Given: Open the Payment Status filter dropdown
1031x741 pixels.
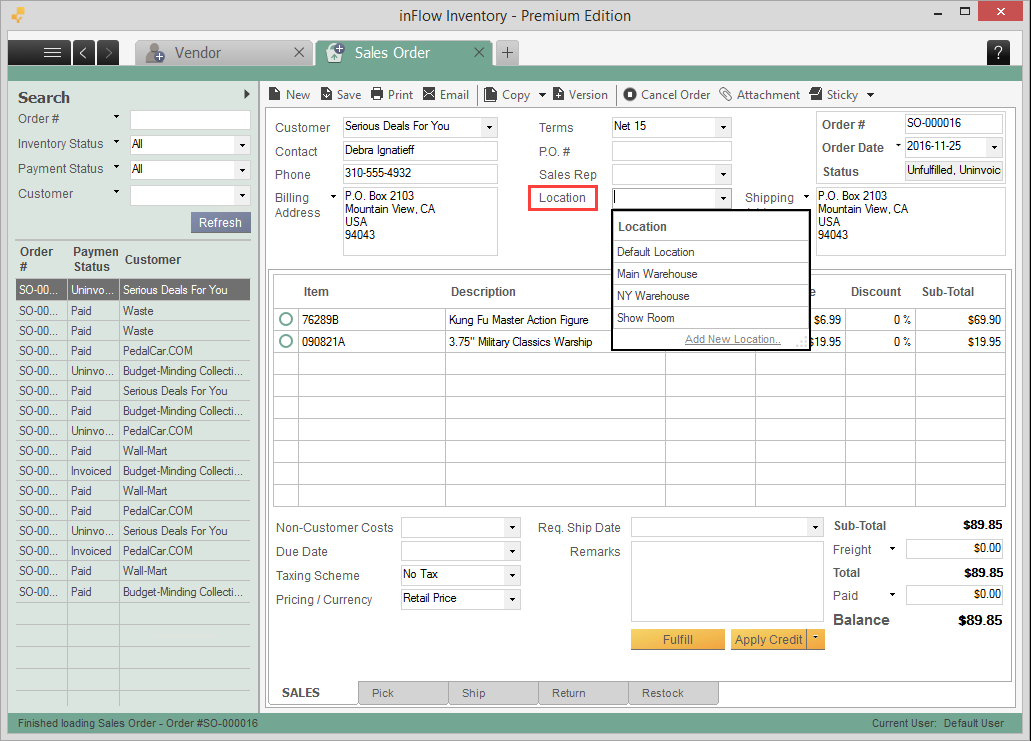Looking at the screenshot, I should [x=243, y=170].
